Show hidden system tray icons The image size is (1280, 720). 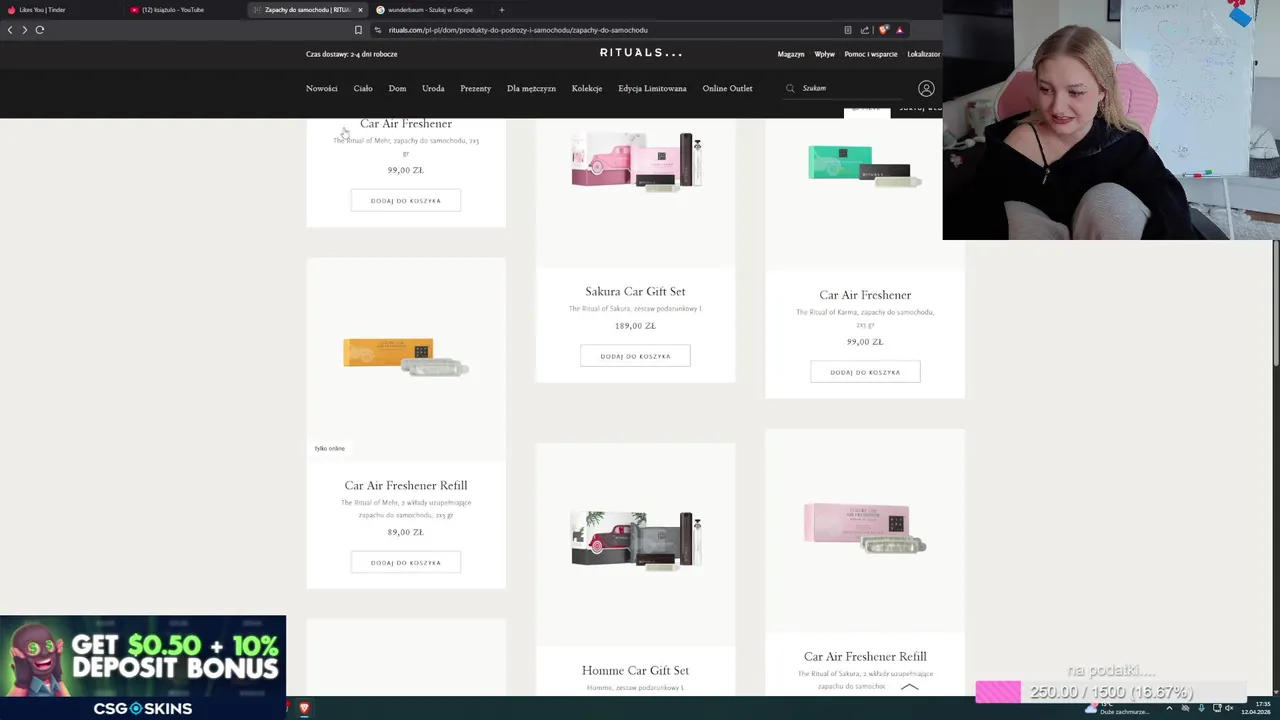tap(1169, 708)
